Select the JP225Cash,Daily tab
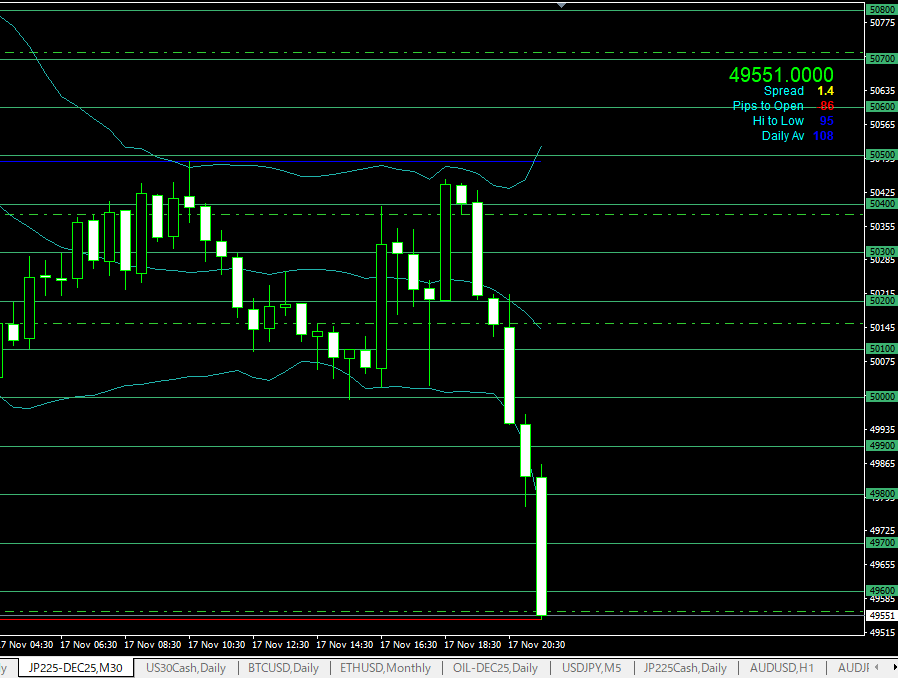This screenshot has width=898, height=679. click(685, 668)
